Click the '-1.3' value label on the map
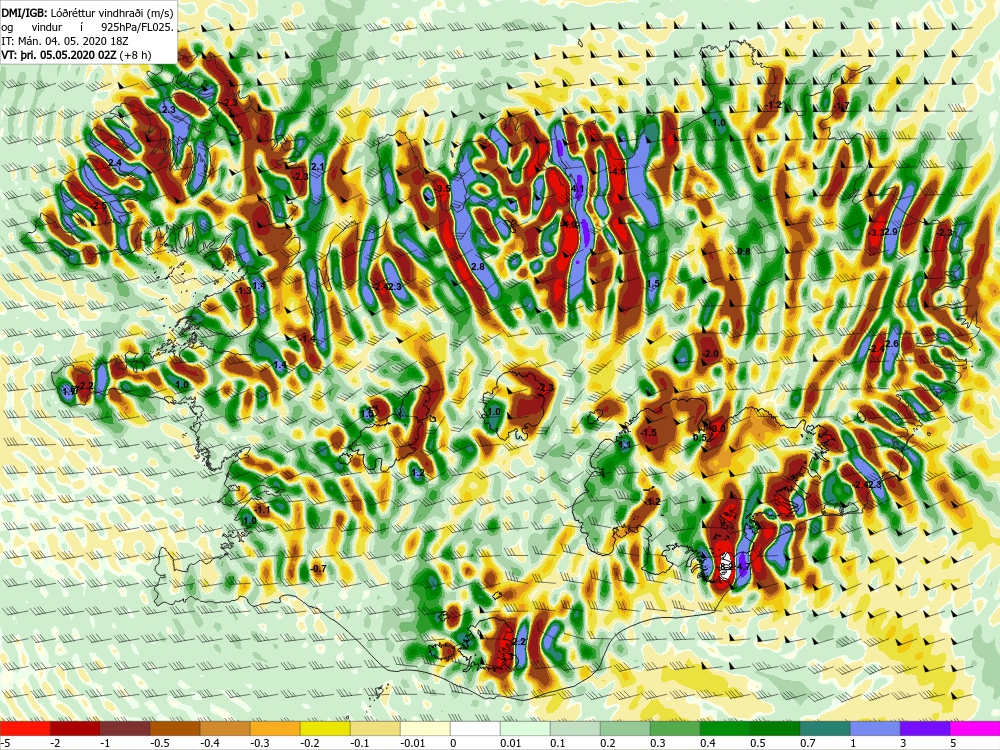This screenshot has width=1000, height=750. (243, 291)
